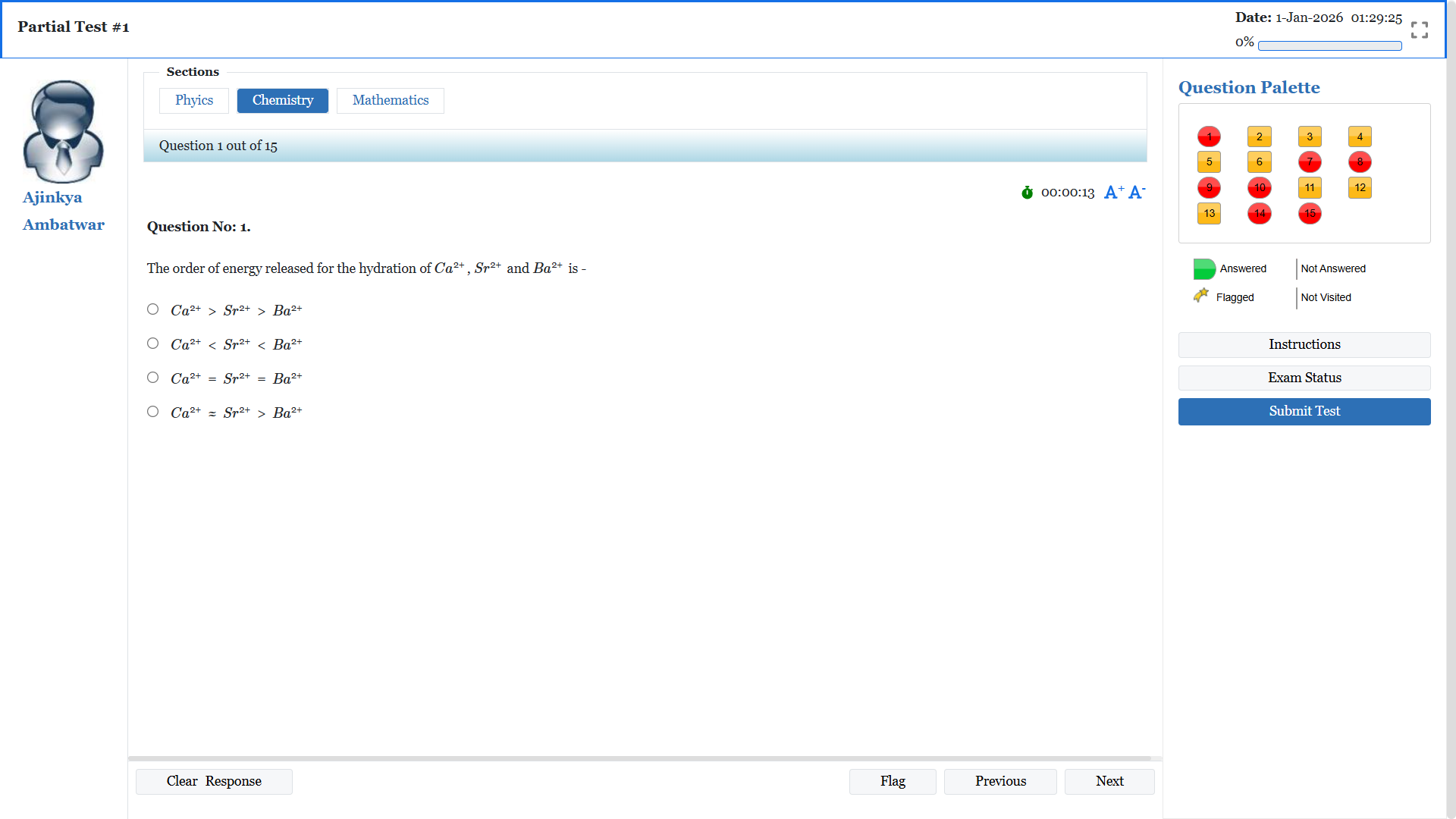
Task: Select option Ca²⁺ = Sr²⁺ = Ba²⁺
Action: click(x=152, y=378)
